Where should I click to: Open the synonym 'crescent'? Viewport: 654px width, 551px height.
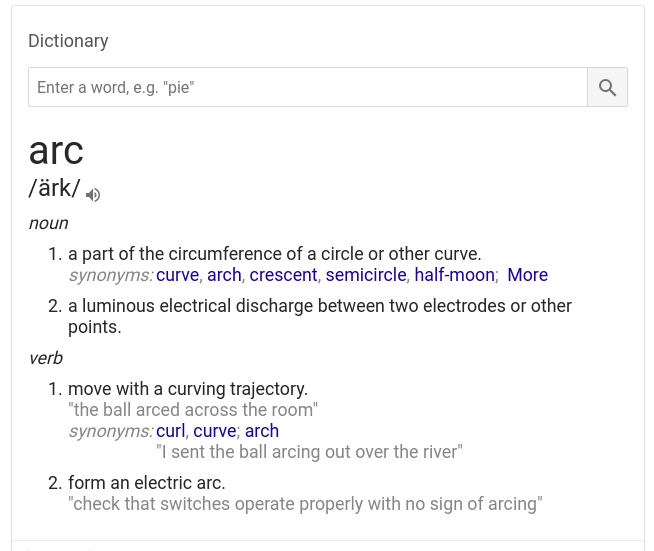click(284, 275)
